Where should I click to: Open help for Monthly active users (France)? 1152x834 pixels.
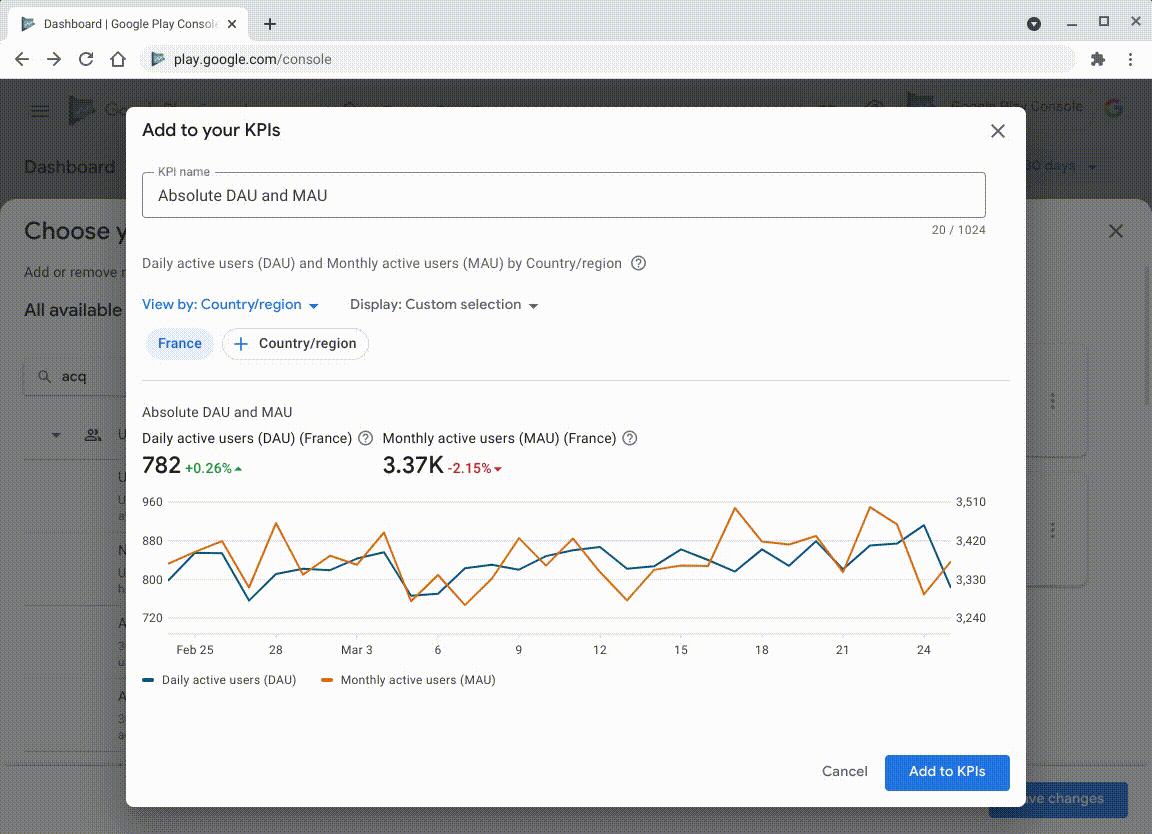click(630, 438)
